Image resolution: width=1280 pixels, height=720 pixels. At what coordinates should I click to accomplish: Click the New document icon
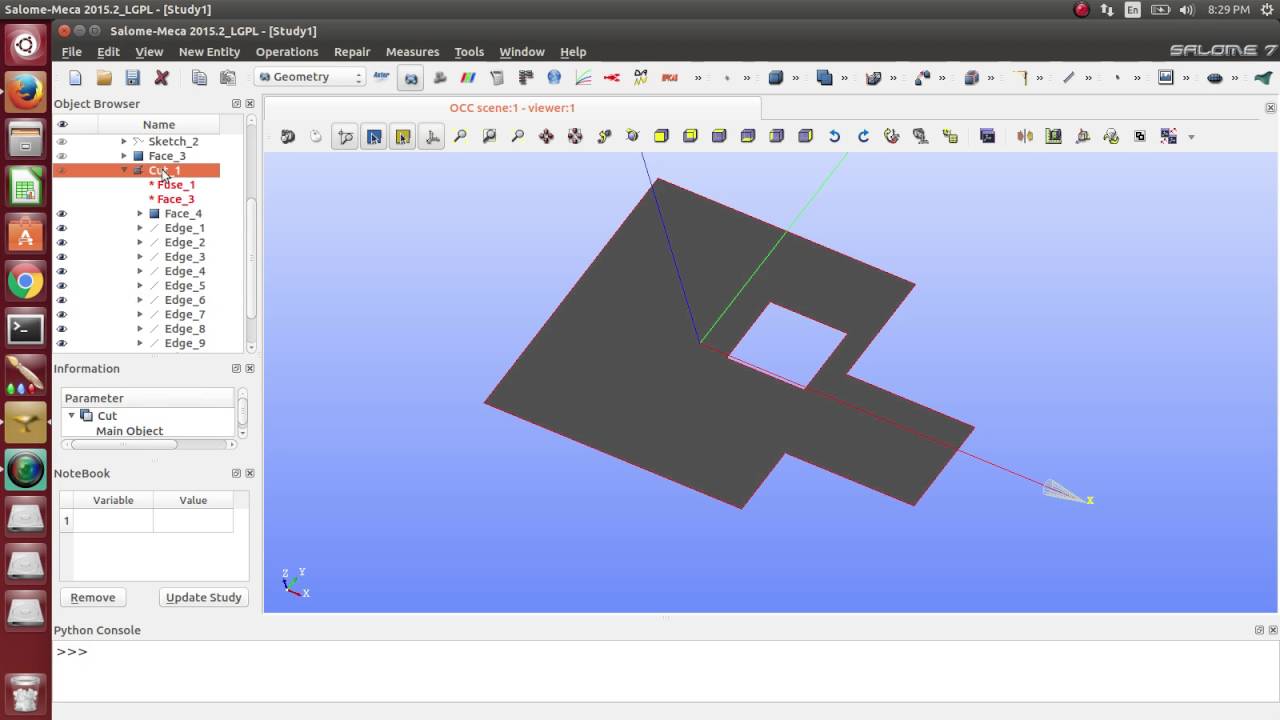[75, 77]
